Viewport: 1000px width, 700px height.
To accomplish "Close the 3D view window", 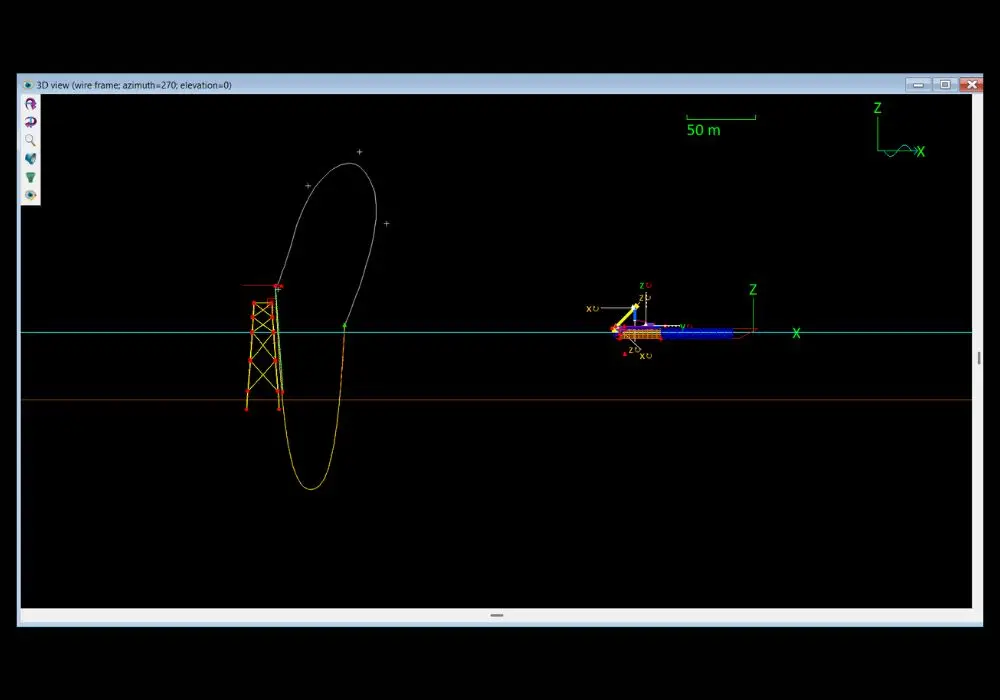I will coord(972,84).
